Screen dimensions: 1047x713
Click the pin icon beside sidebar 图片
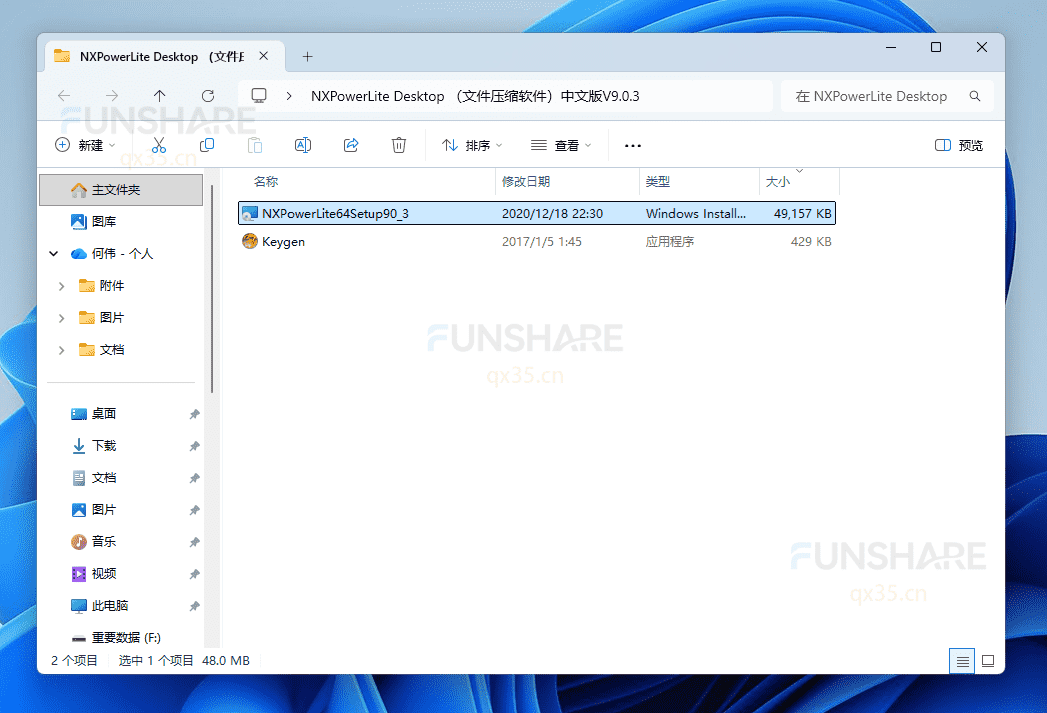pos(194,510)
